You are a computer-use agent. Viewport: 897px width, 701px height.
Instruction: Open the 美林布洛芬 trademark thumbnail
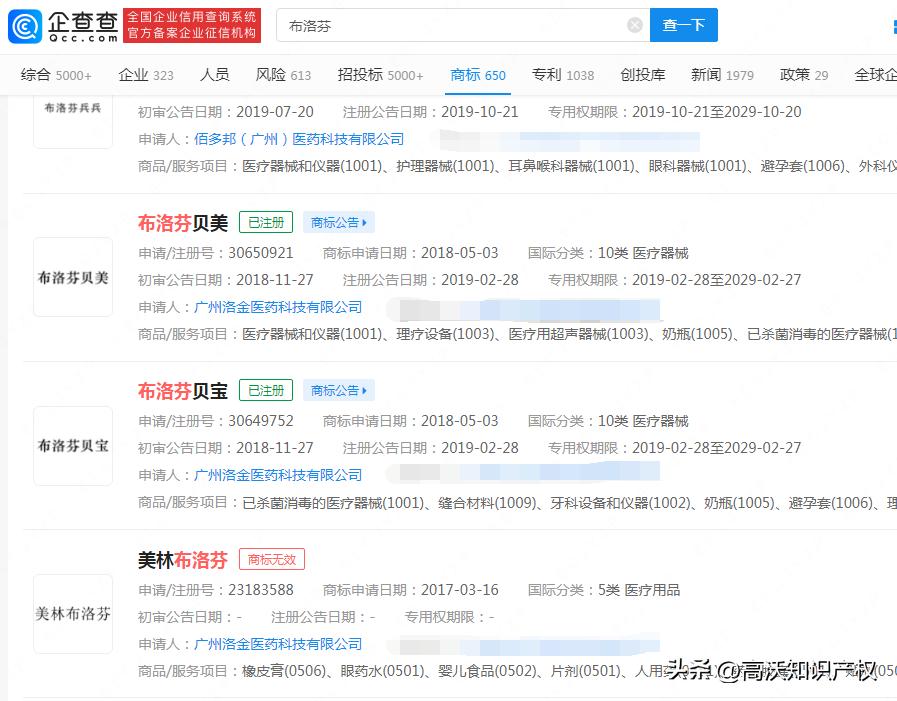click(x=73, y=613)
